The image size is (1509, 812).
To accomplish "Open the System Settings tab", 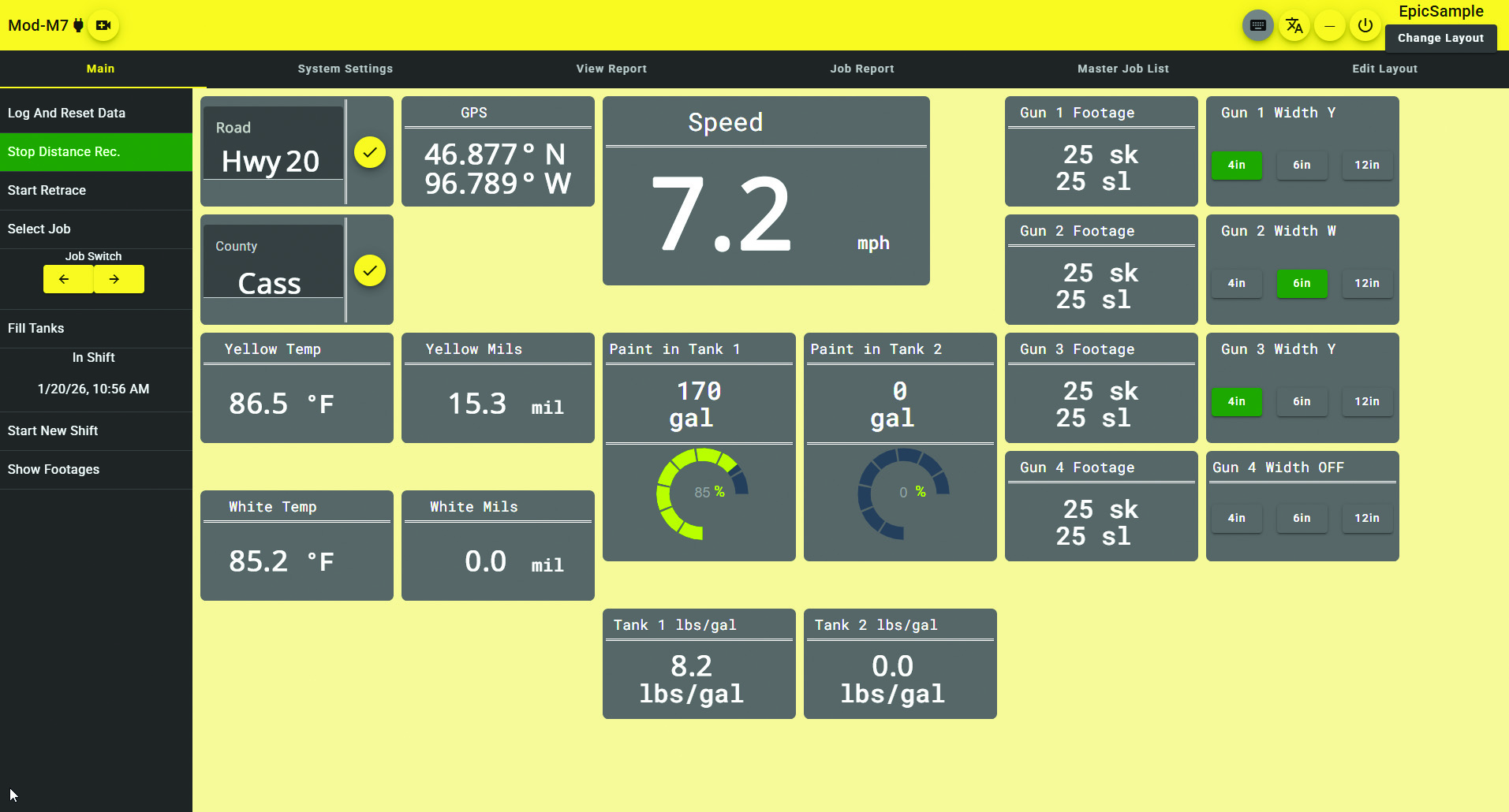I will pyautogui.click(x=345, y=69).
